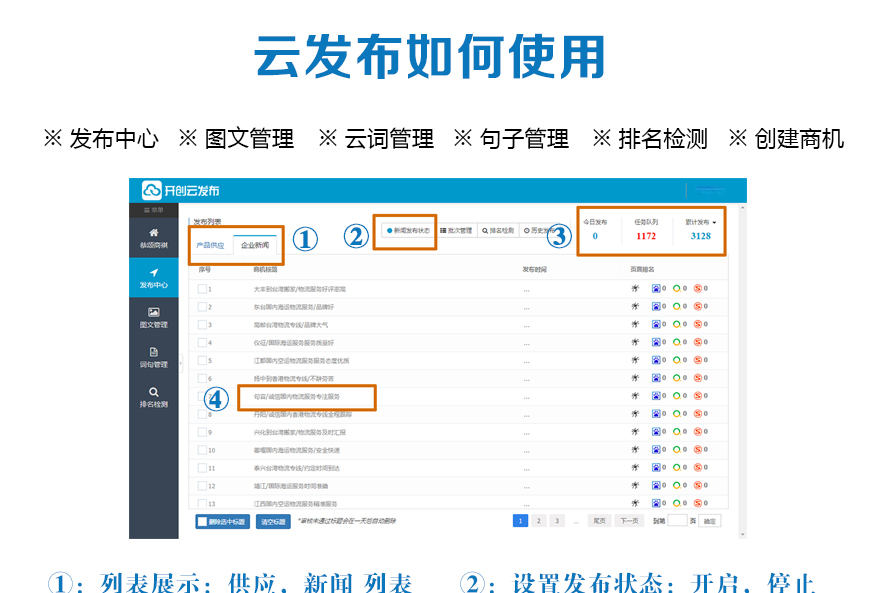The image size is (890, 593).
Task: Click the spider icon in row 1
Action: [x=635, y=288]
